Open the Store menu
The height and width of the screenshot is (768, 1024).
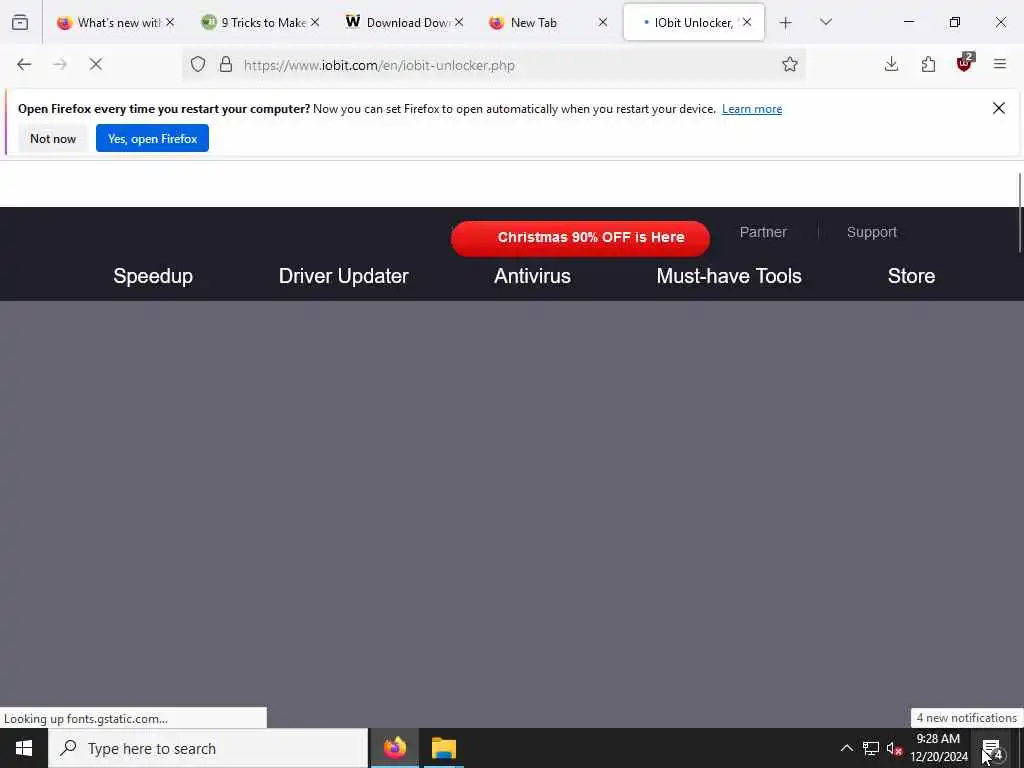(911, 276)
